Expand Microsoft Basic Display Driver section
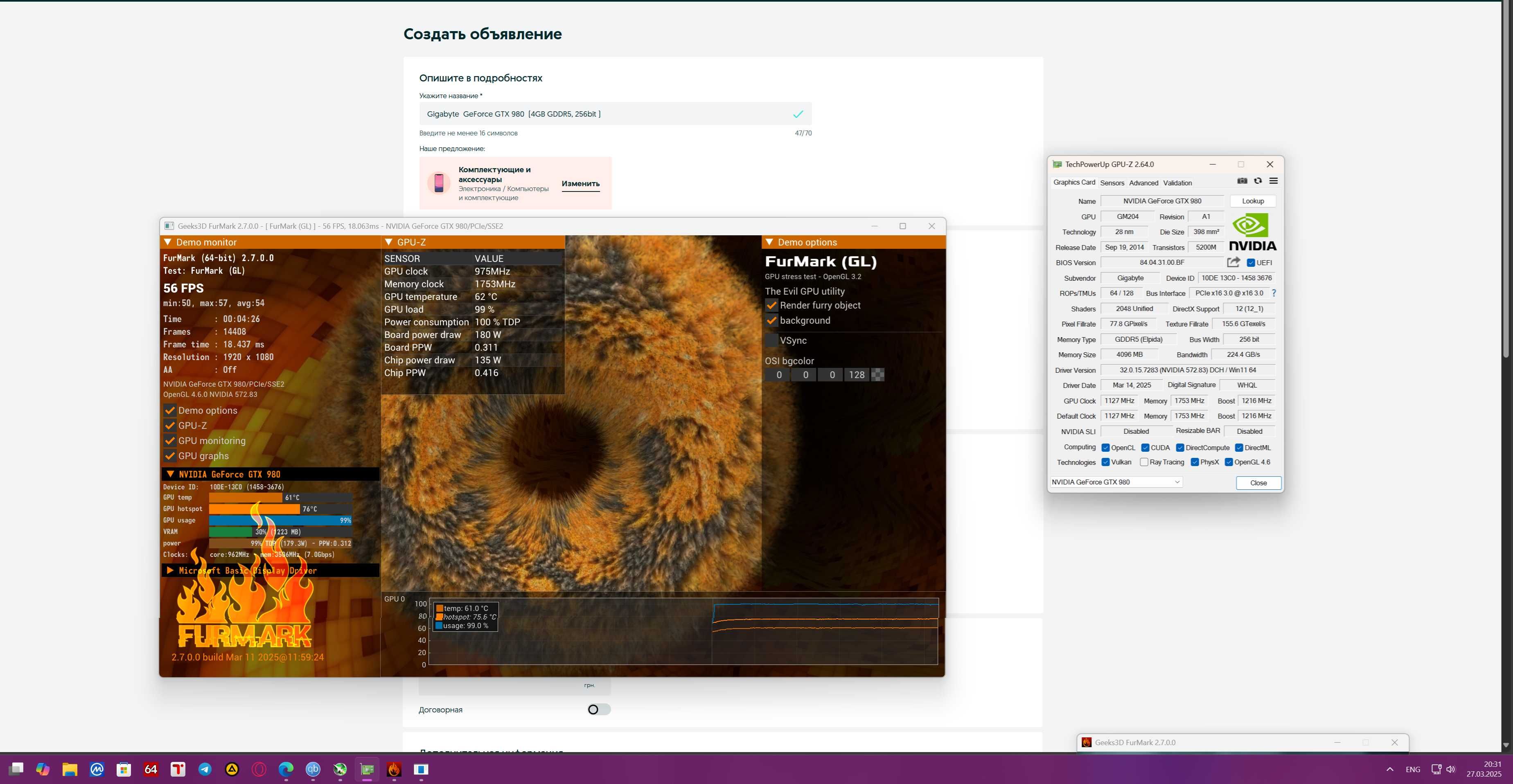Screen dimensions: 1513x784 tap(270, 570)
